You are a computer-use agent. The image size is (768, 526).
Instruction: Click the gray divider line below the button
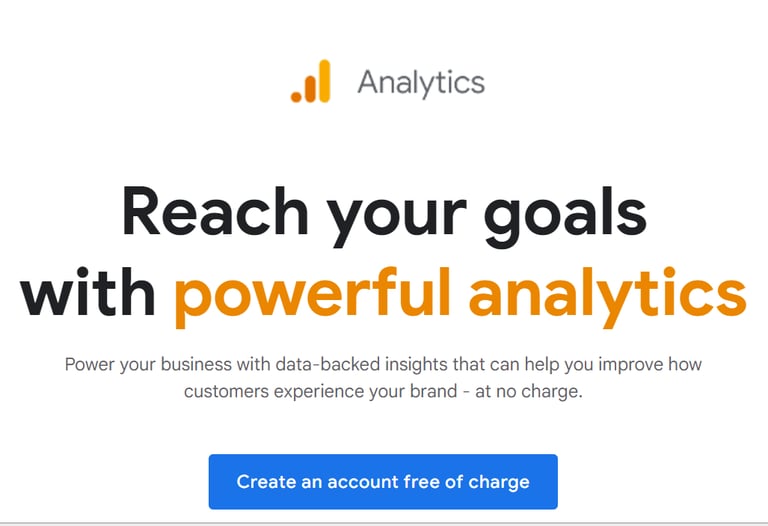384,523
